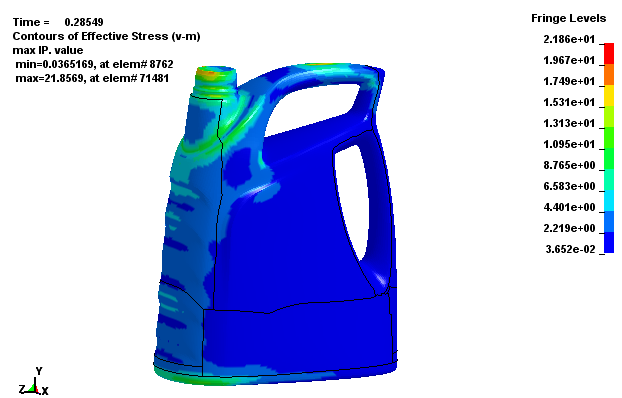The height and width of the screenshot is (398, 622).
Task: Click the Contours of Effective Stress title
Action: pos(106,37)
